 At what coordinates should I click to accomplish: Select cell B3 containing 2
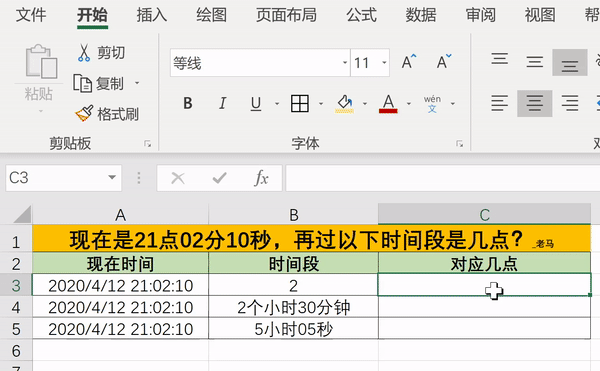(x=293, y=285)
